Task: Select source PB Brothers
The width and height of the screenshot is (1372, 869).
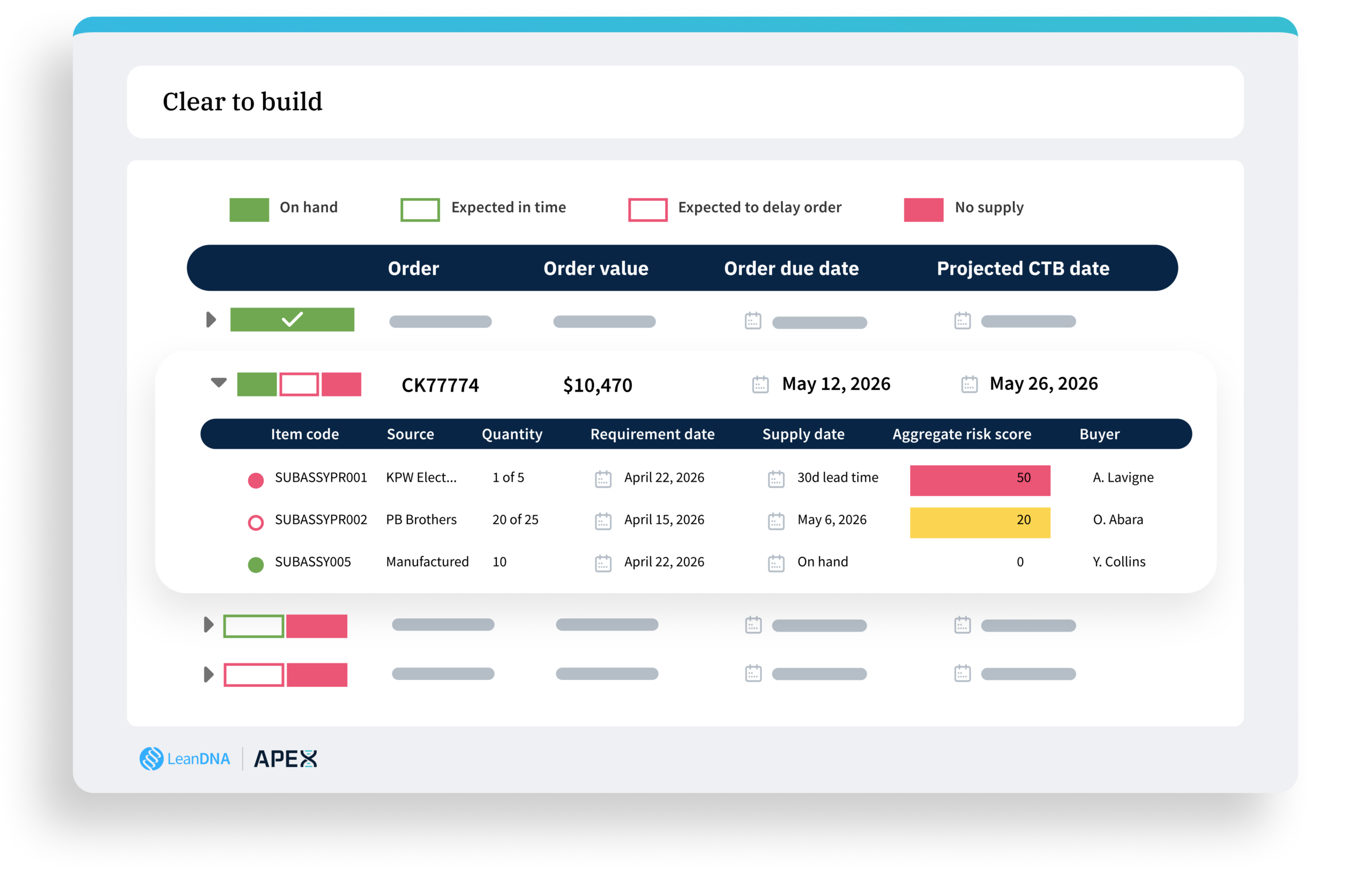Action: 422,520
